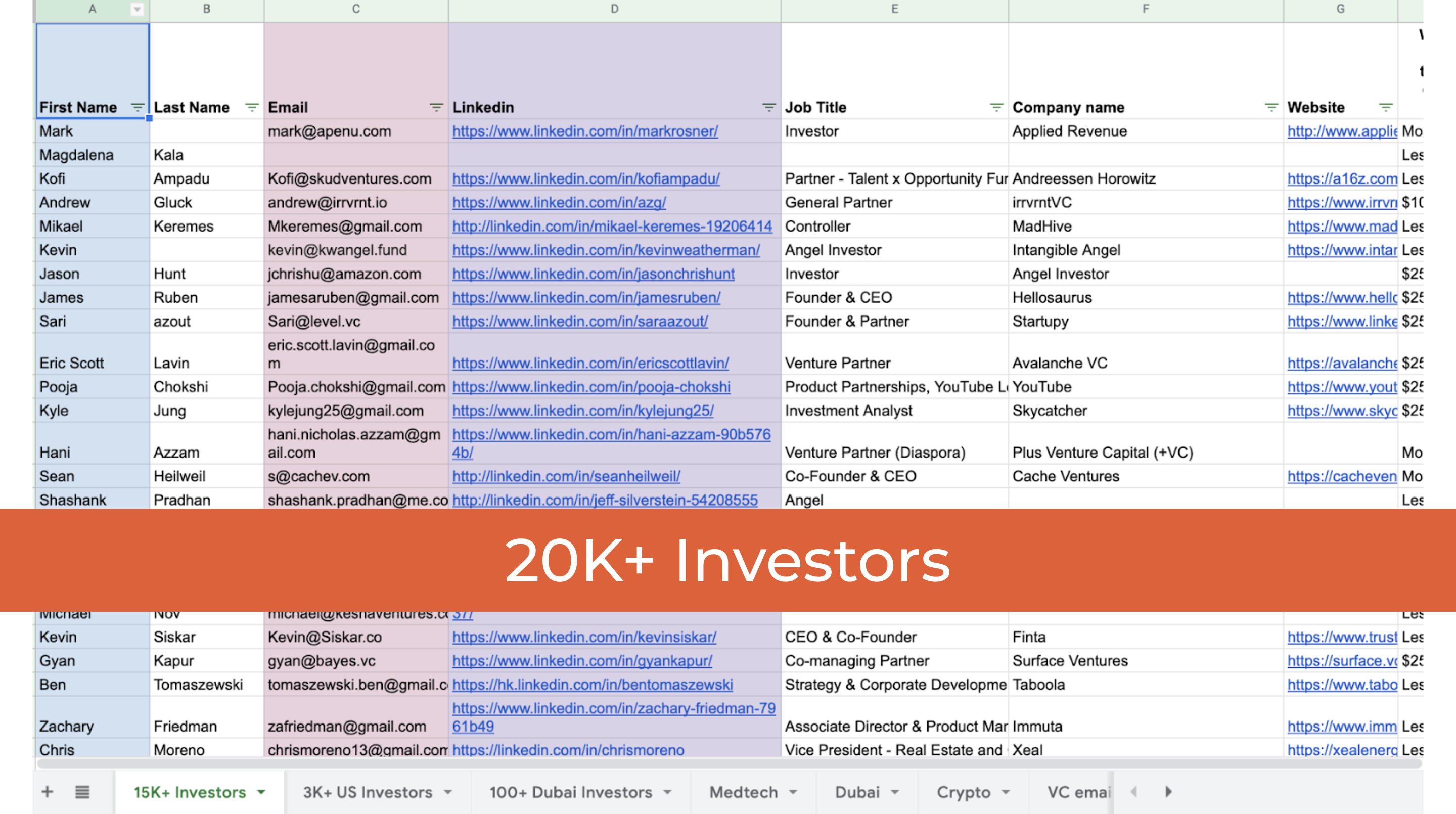This screenshot has height=814, width=1456.
Task: Click the horizontal scrollbar
Action: click(x=729, y=763)
